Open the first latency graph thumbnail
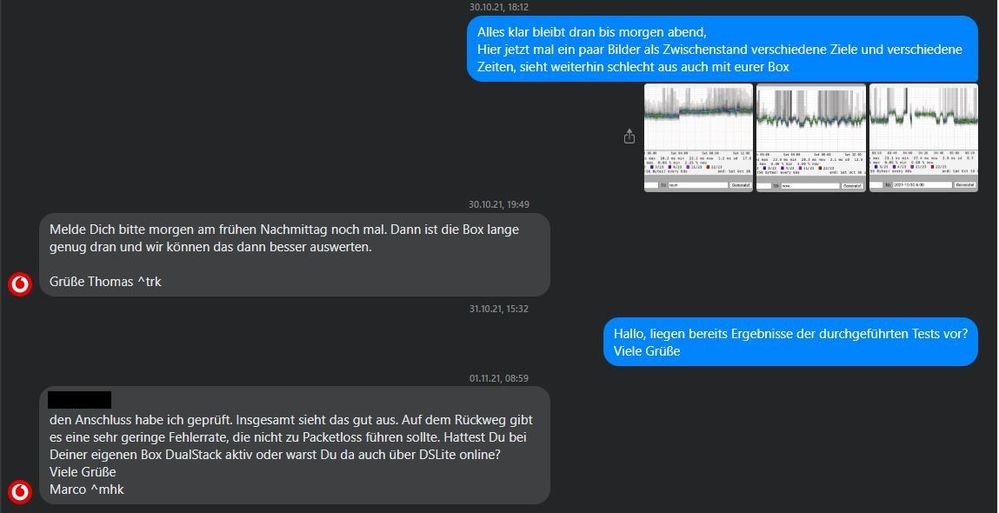 [x=698, y=138]
